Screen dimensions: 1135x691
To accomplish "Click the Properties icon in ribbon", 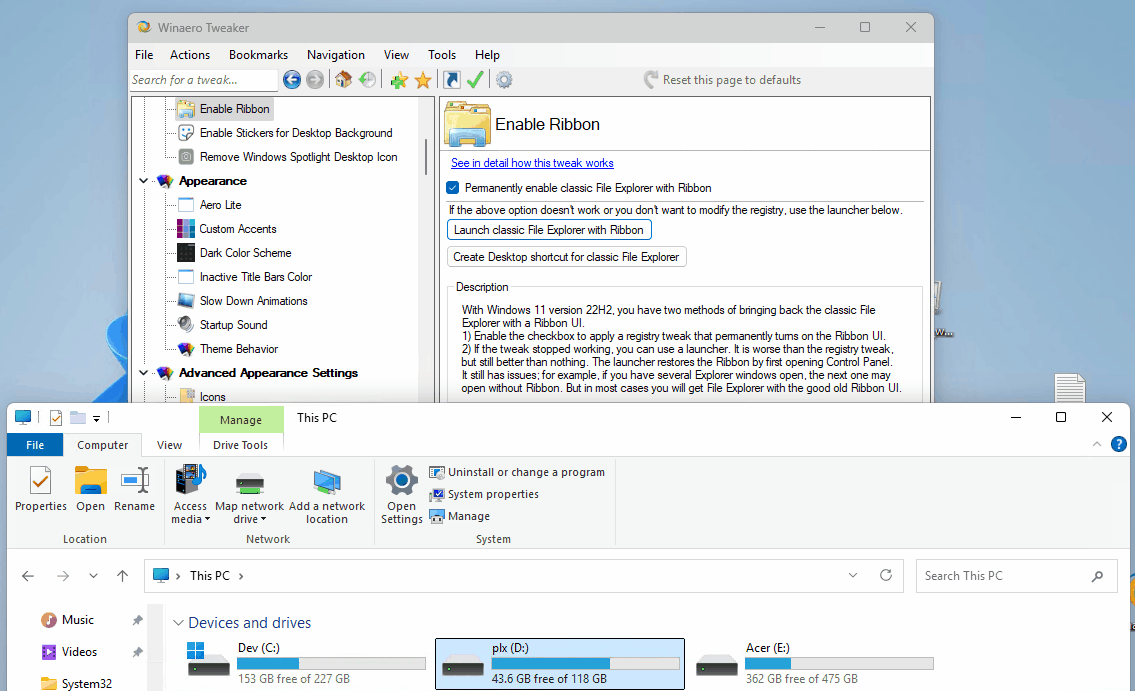I will pyautogui.click(x=41, y=489).
